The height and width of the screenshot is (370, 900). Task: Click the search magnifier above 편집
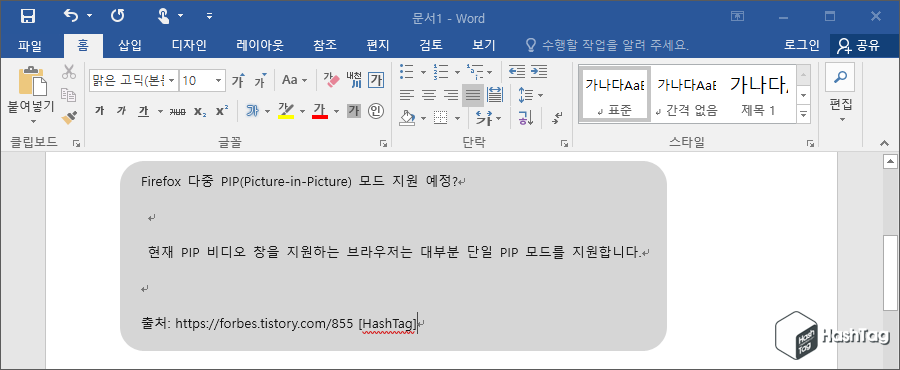pyautogui.click(x=840, y=77)
